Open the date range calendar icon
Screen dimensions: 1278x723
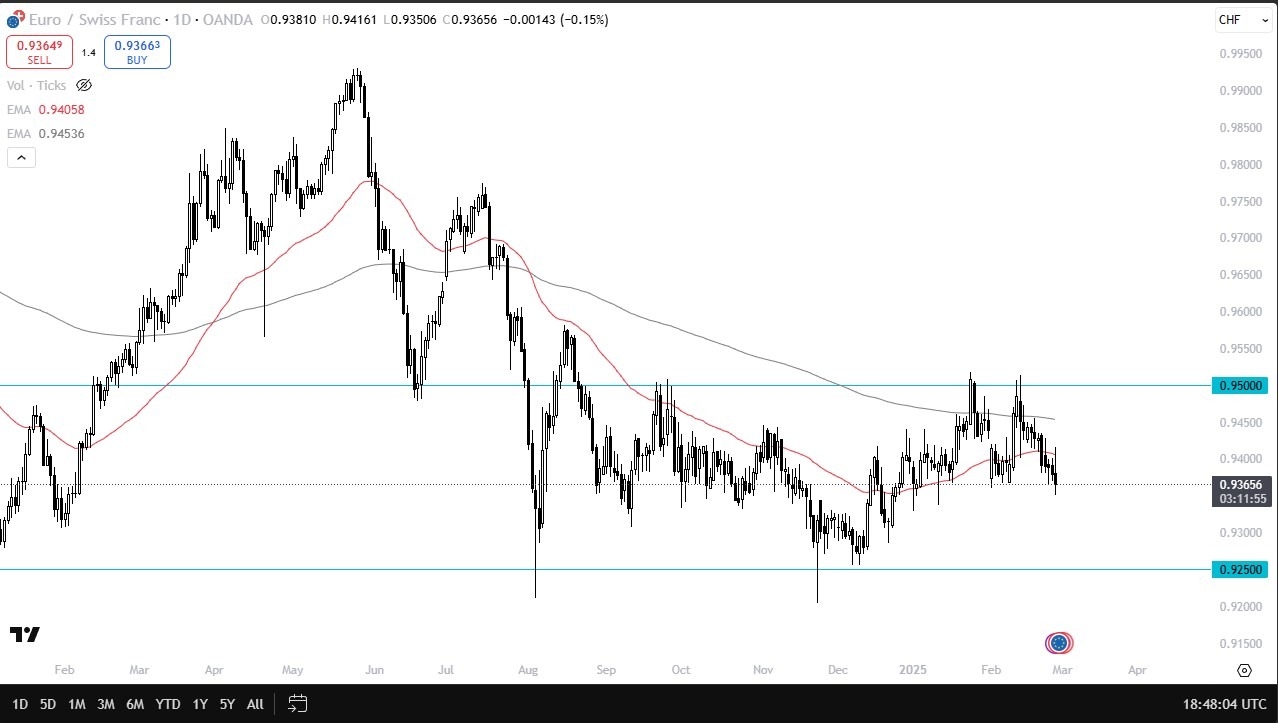tap(297, 703)
